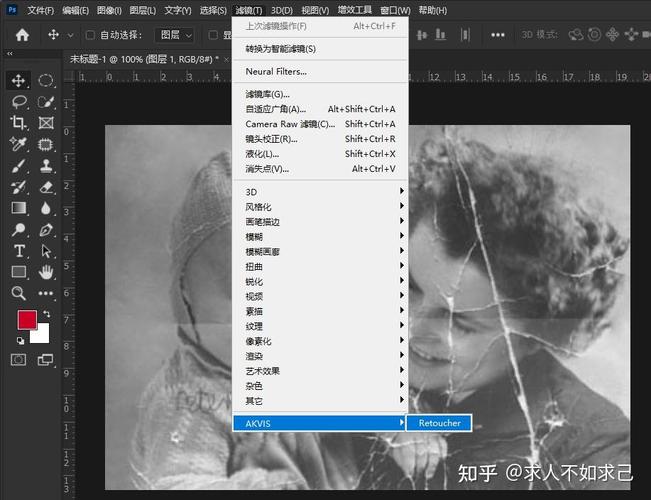Viewport: 651px width, 500px height.
Task: Click the red foreground color swatch
Action: click(x=26, y=319)
